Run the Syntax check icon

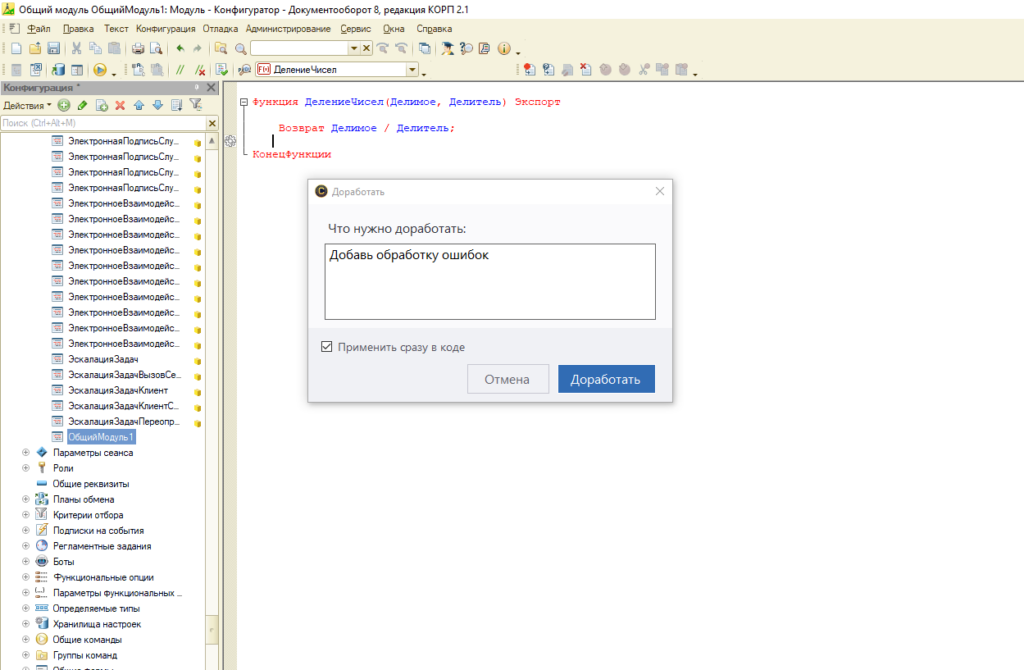coord(221,69)
